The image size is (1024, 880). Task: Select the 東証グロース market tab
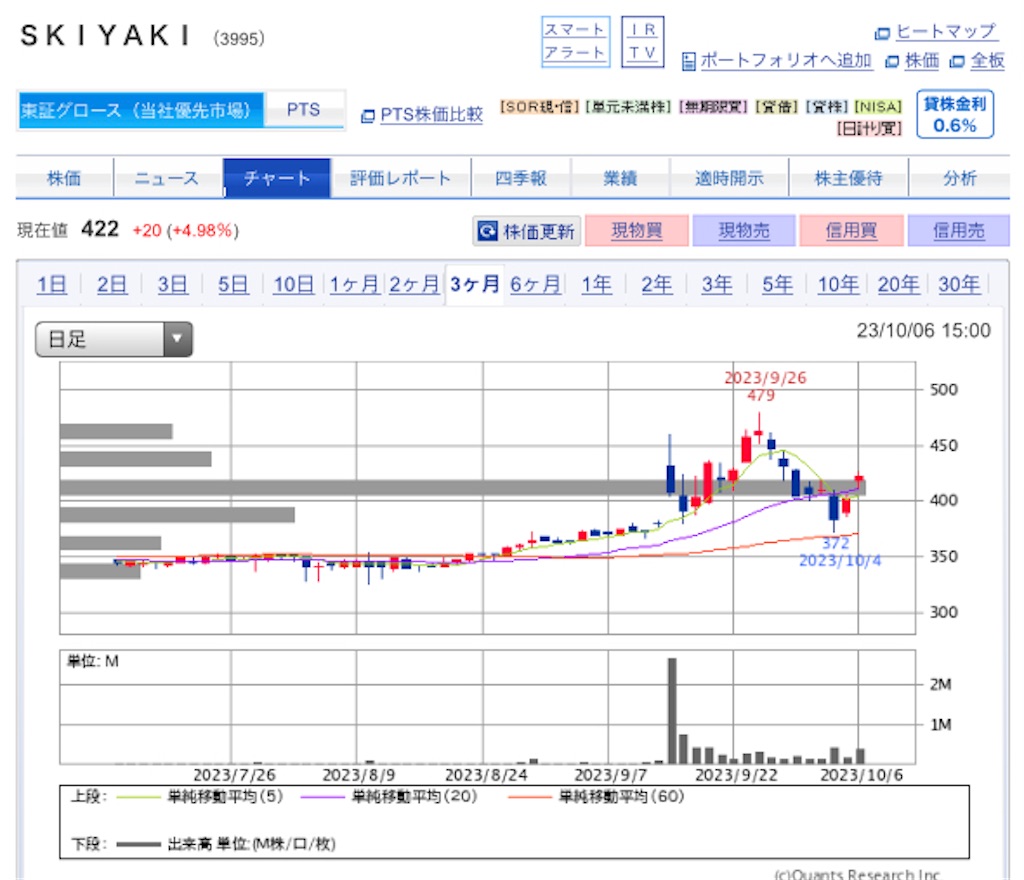(140, 110)
